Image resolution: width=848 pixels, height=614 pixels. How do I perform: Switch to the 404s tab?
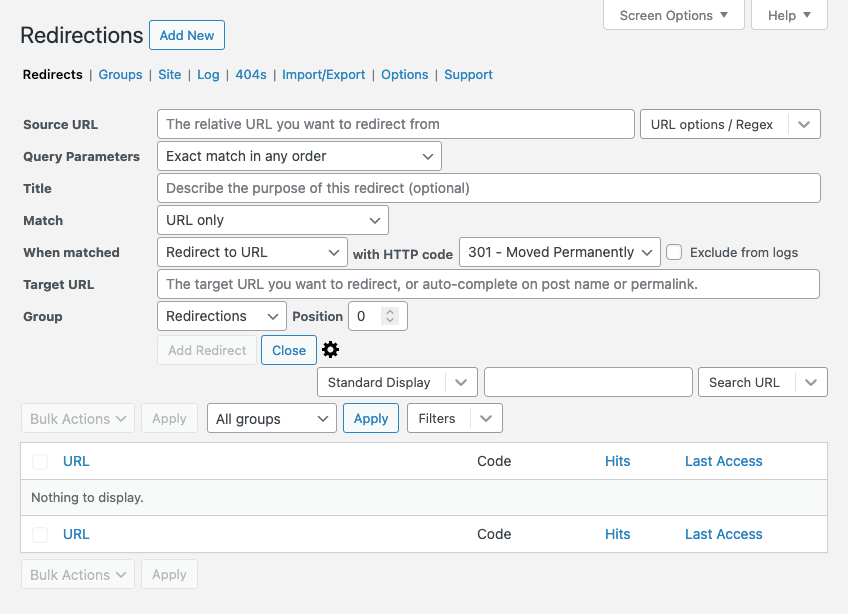point(250,74)
